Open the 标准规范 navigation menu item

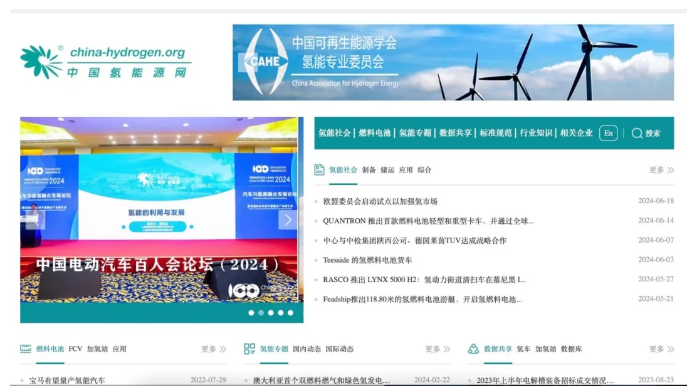[496, 133]
